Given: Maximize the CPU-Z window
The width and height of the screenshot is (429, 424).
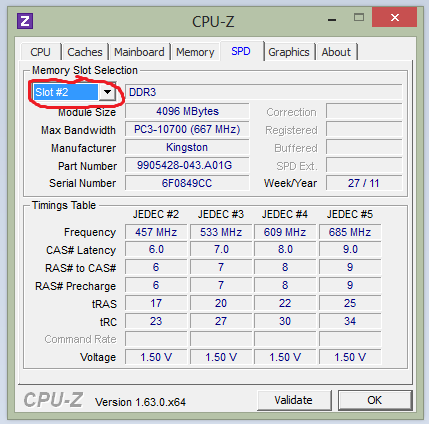Looking at the screenshot, I should pyautogui.click(x=359, y=17).
